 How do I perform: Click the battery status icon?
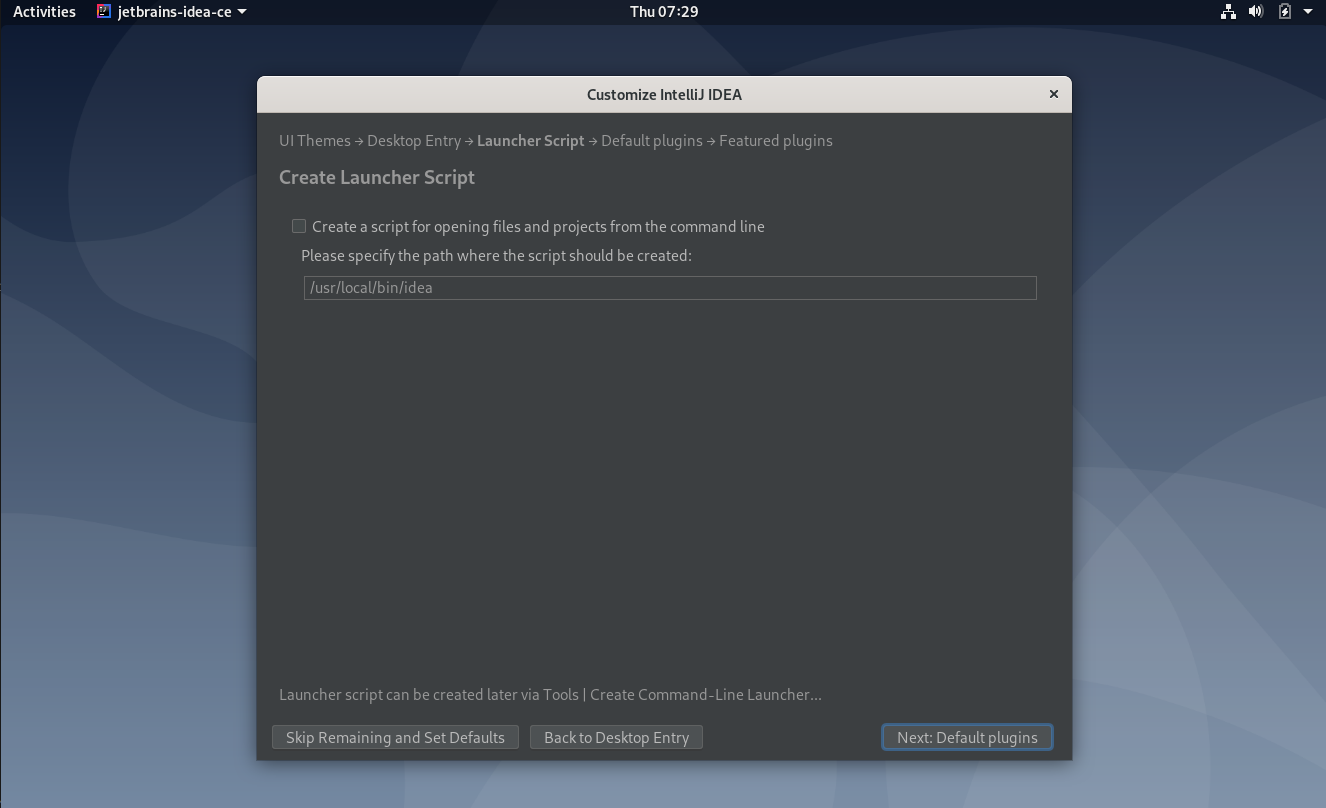tap(1284, 12)
